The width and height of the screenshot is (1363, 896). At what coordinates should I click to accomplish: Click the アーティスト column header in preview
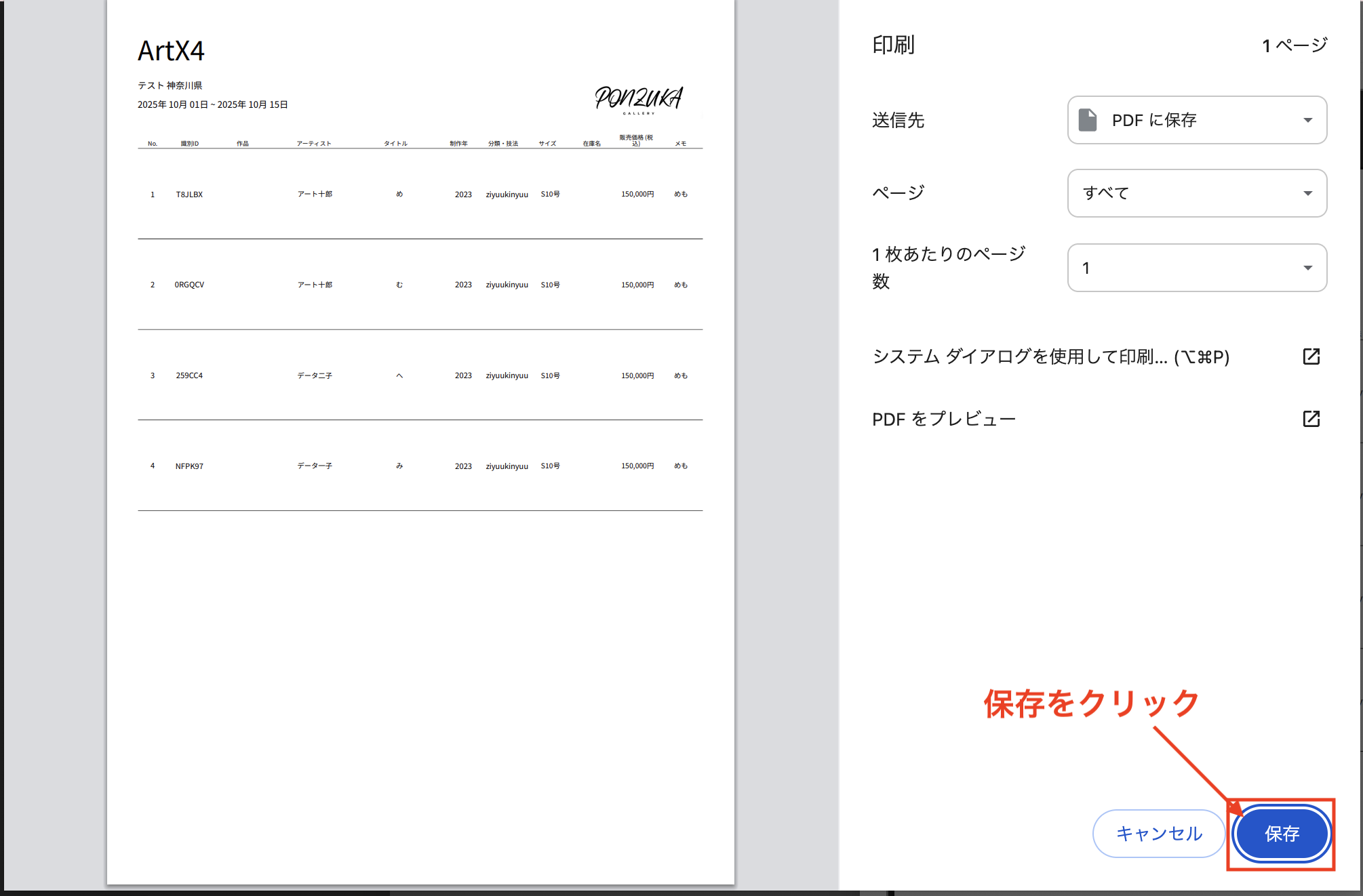click(x=314, y=144)
